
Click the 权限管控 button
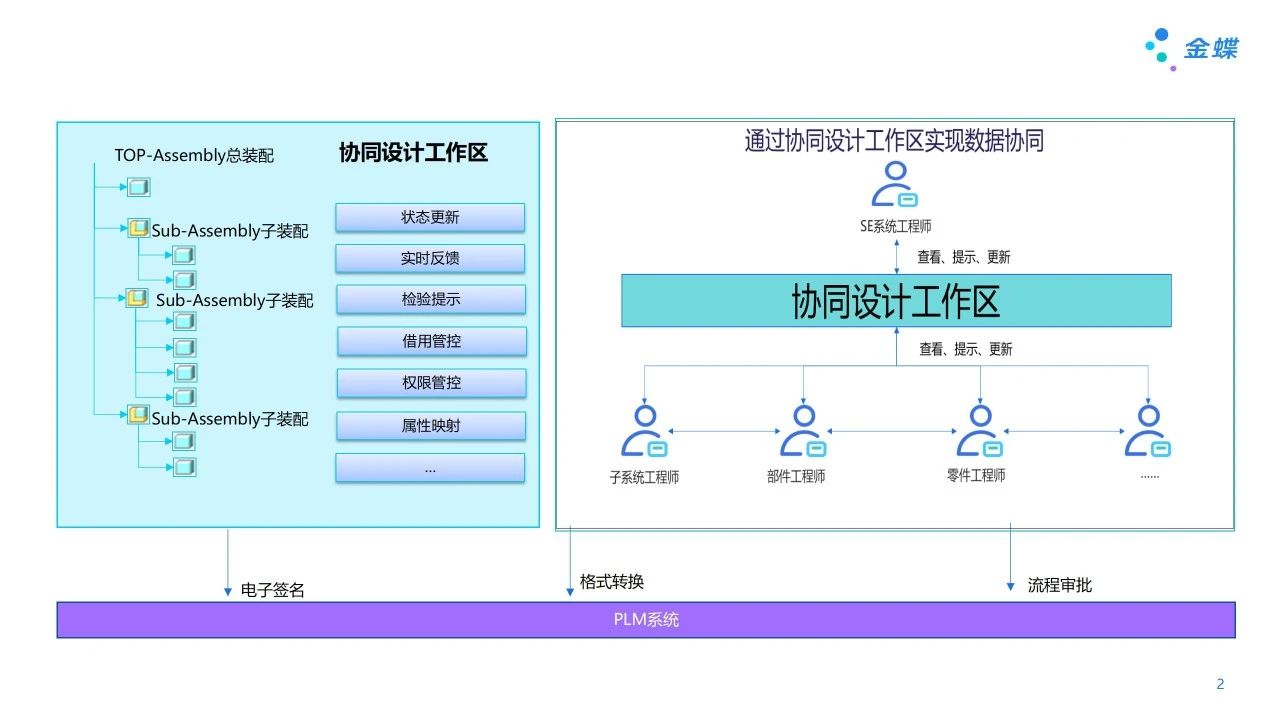tap(431, 383)
